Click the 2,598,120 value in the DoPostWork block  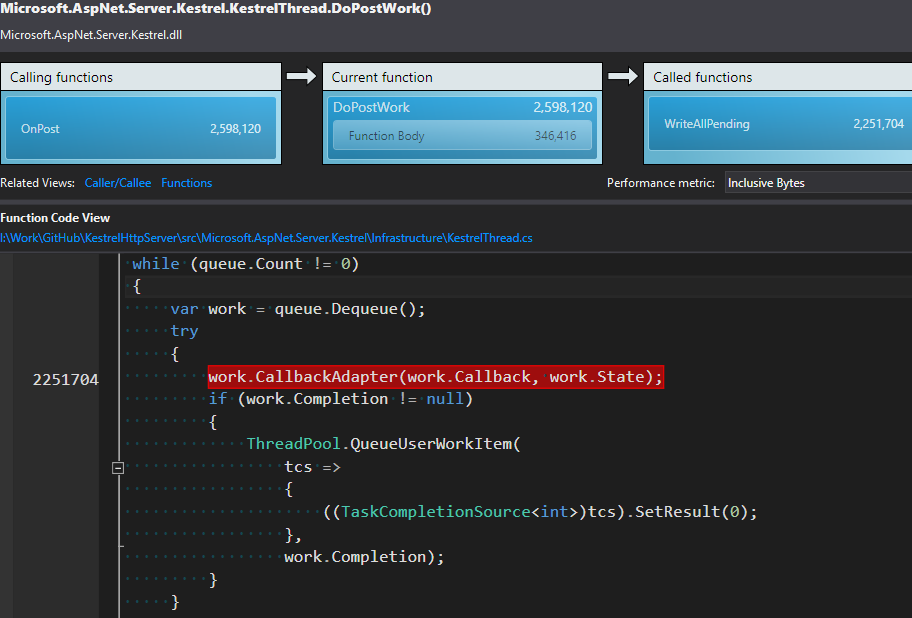point(562,107)
